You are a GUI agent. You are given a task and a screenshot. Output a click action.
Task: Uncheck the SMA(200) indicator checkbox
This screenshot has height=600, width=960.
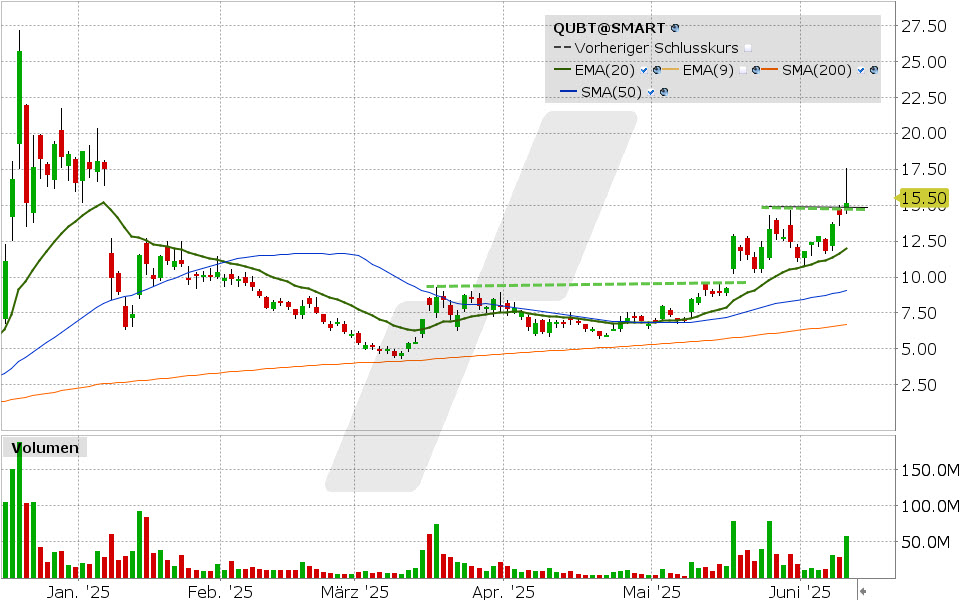(x=861, y=70)
